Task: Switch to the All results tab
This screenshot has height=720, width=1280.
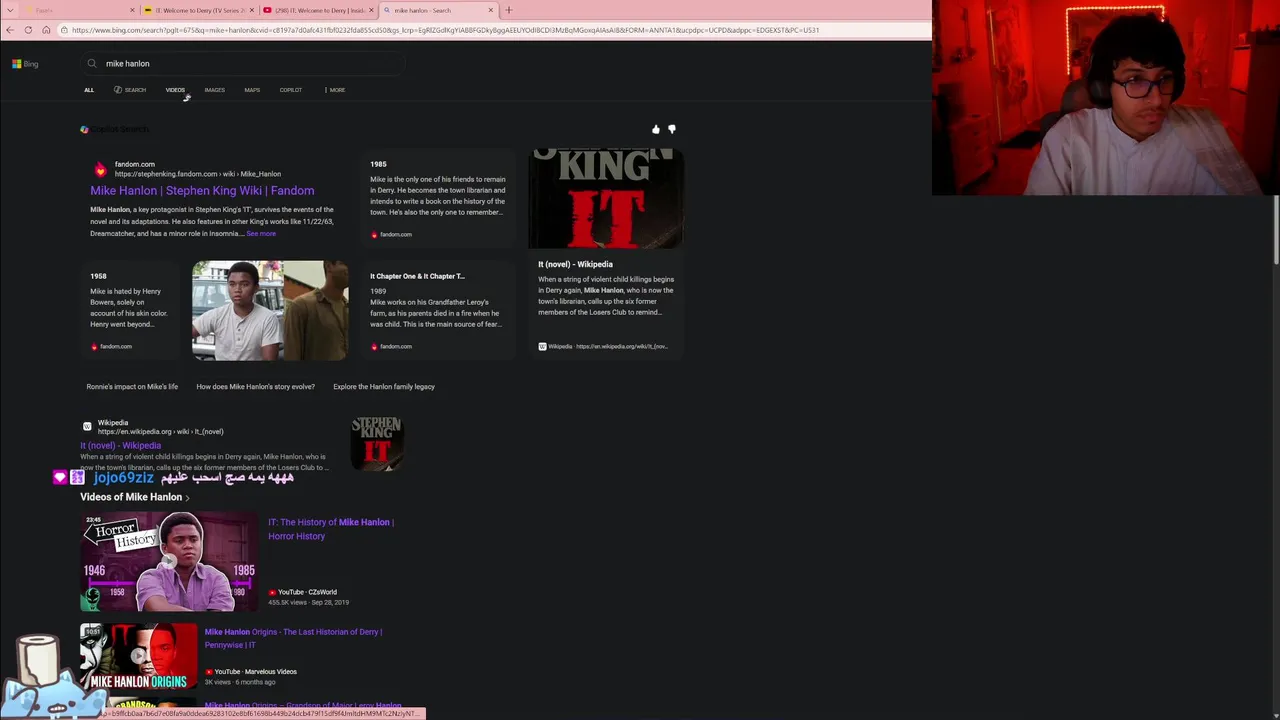Action: point(89,90)
